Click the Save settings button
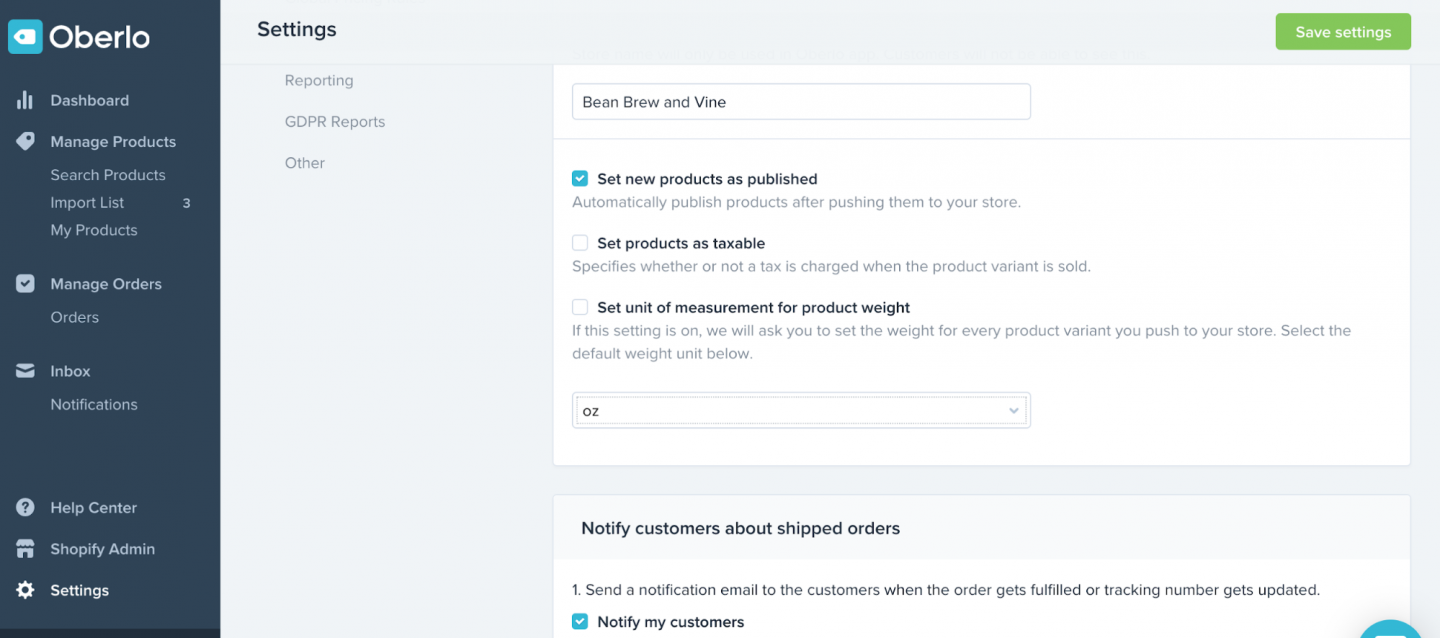This screenshot has width=1440, height=638. [1343, 32]
